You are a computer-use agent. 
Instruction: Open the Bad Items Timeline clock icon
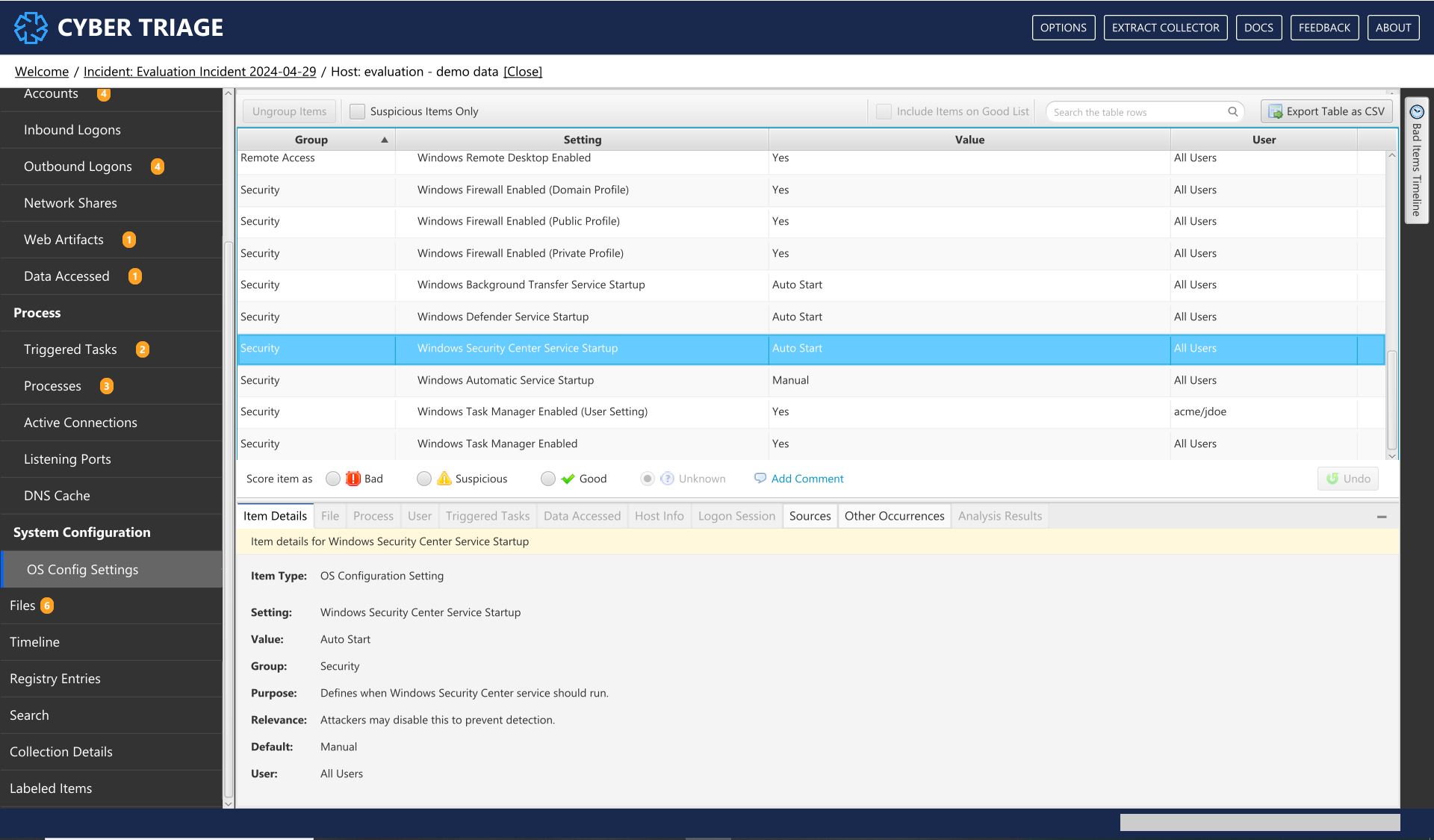click(1416, 112)
